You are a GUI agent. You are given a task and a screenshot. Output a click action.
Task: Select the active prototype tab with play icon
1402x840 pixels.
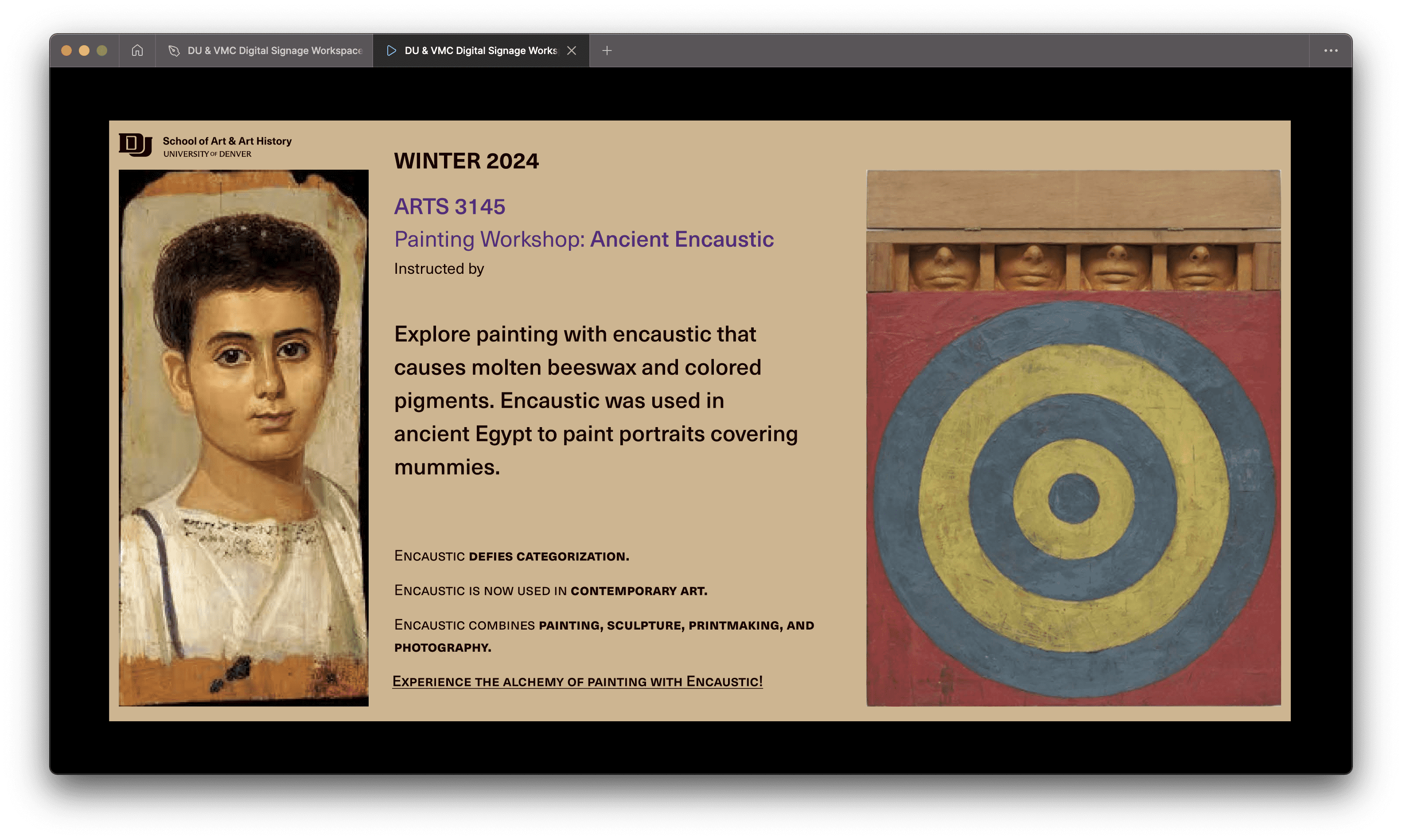[480, 51]
